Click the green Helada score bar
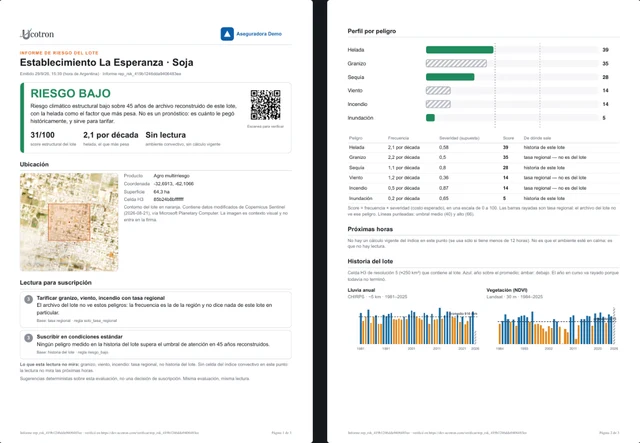The image size is (640, 443). [460, 50]
